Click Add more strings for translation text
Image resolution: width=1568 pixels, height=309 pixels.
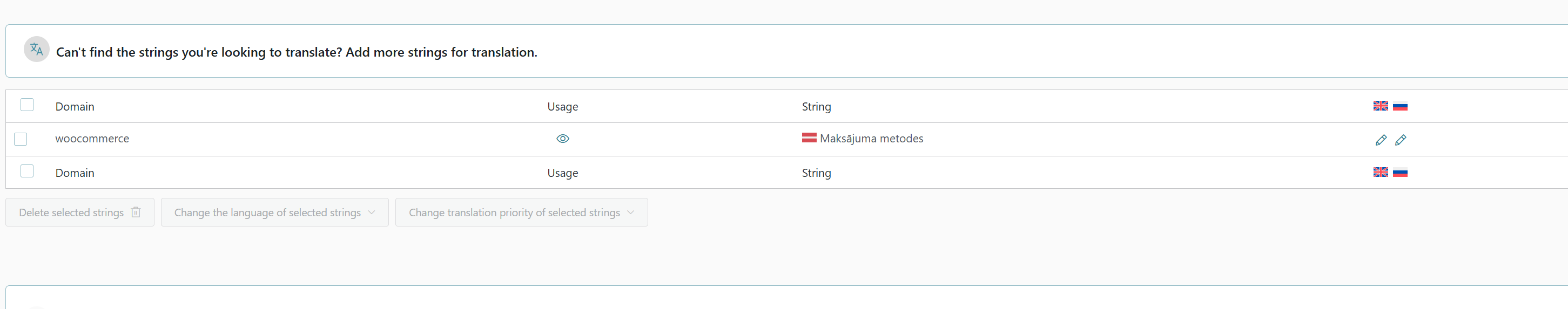(x=441, y=52)
